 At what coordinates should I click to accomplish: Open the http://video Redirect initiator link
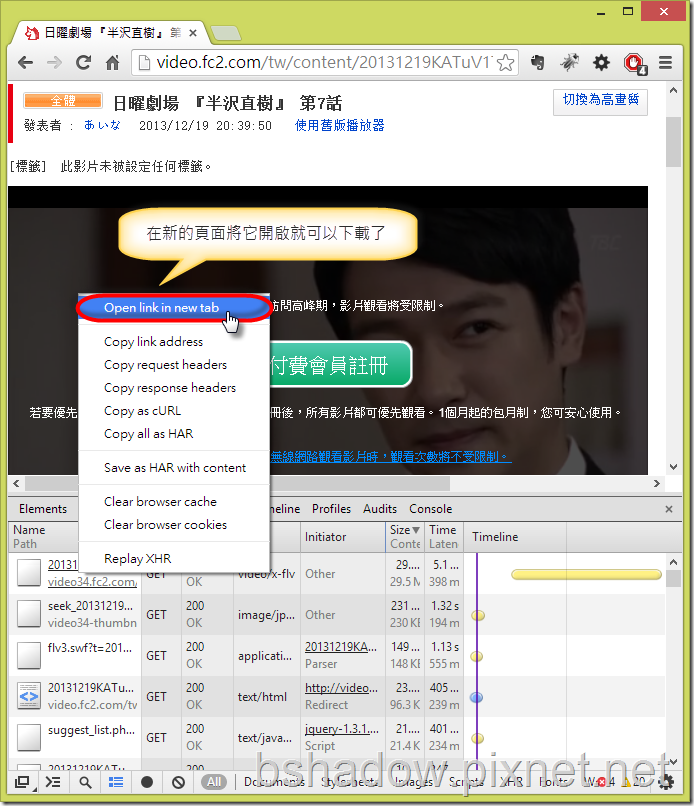click(341, 688)
